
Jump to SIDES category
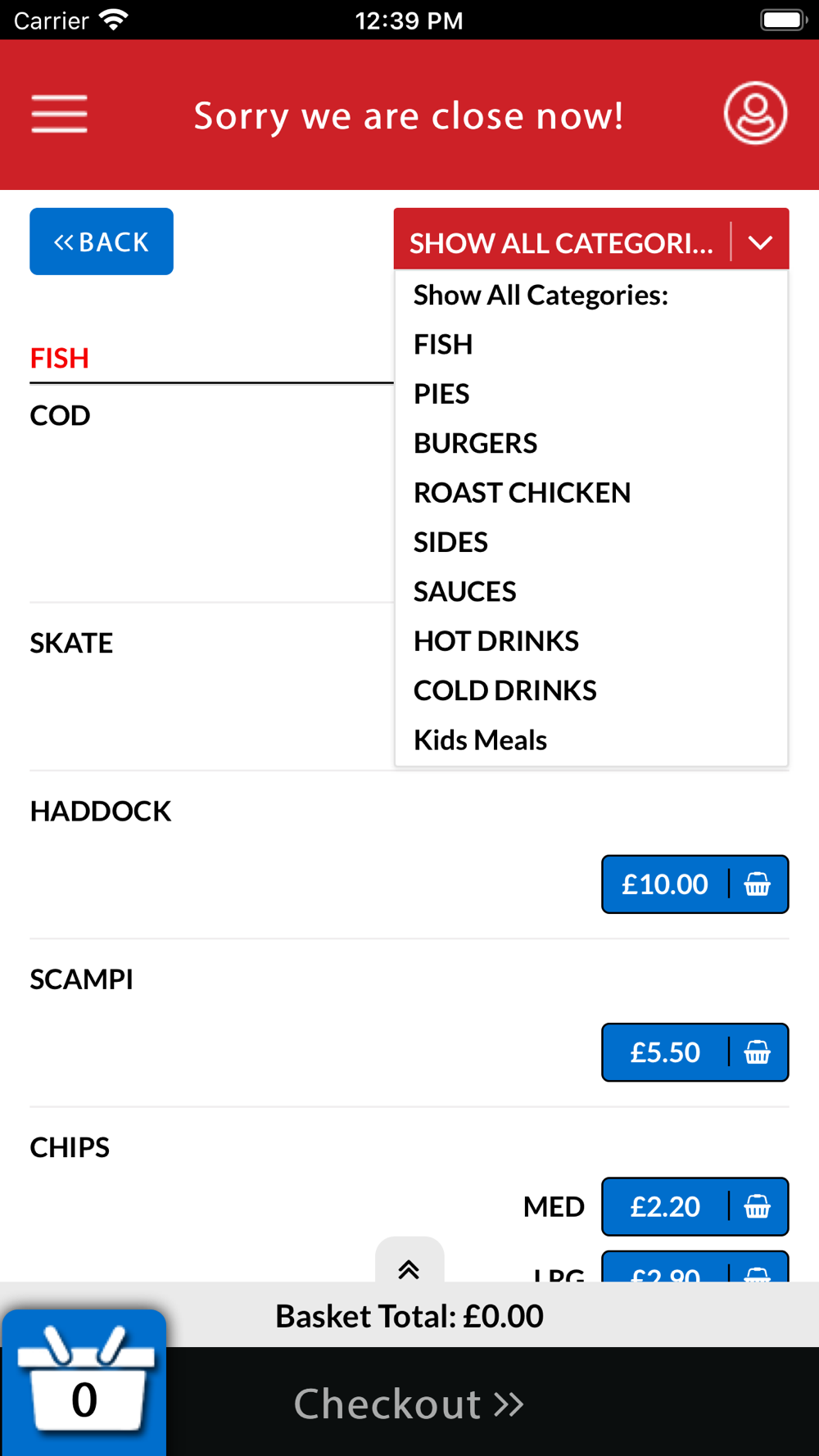450,542
